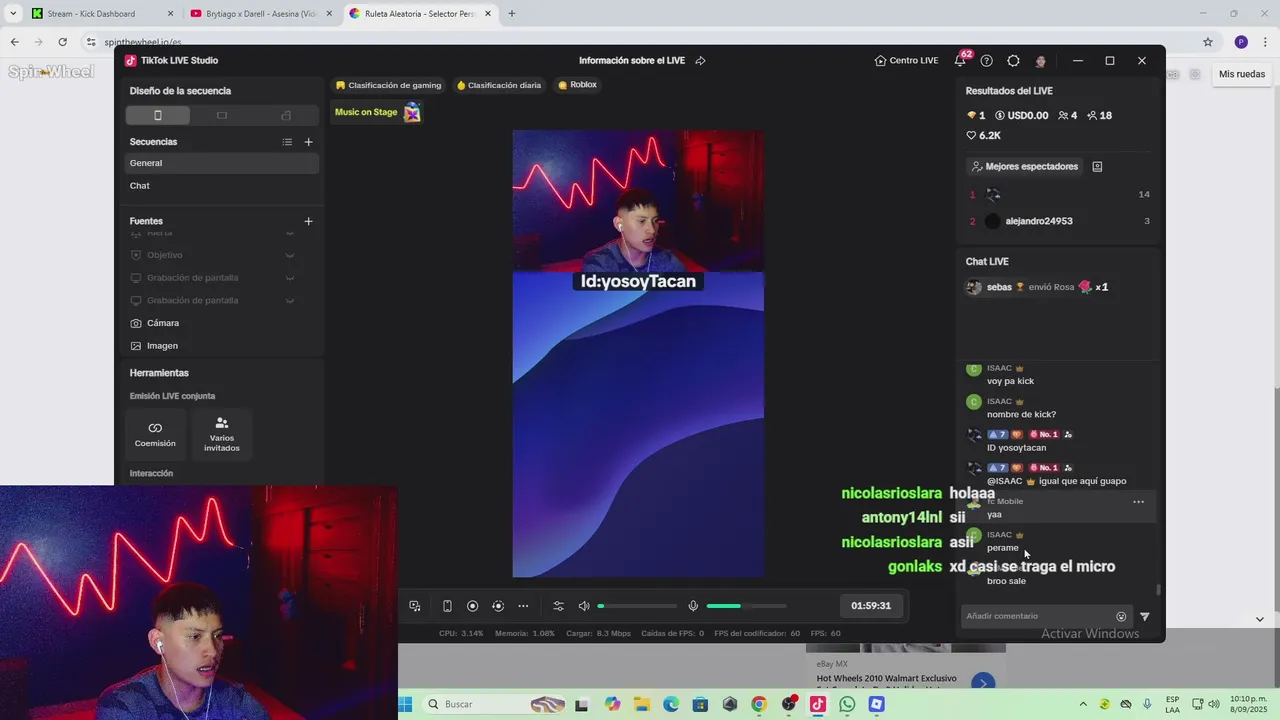Adjust the microphone level slider

click(x=746, y=606)
